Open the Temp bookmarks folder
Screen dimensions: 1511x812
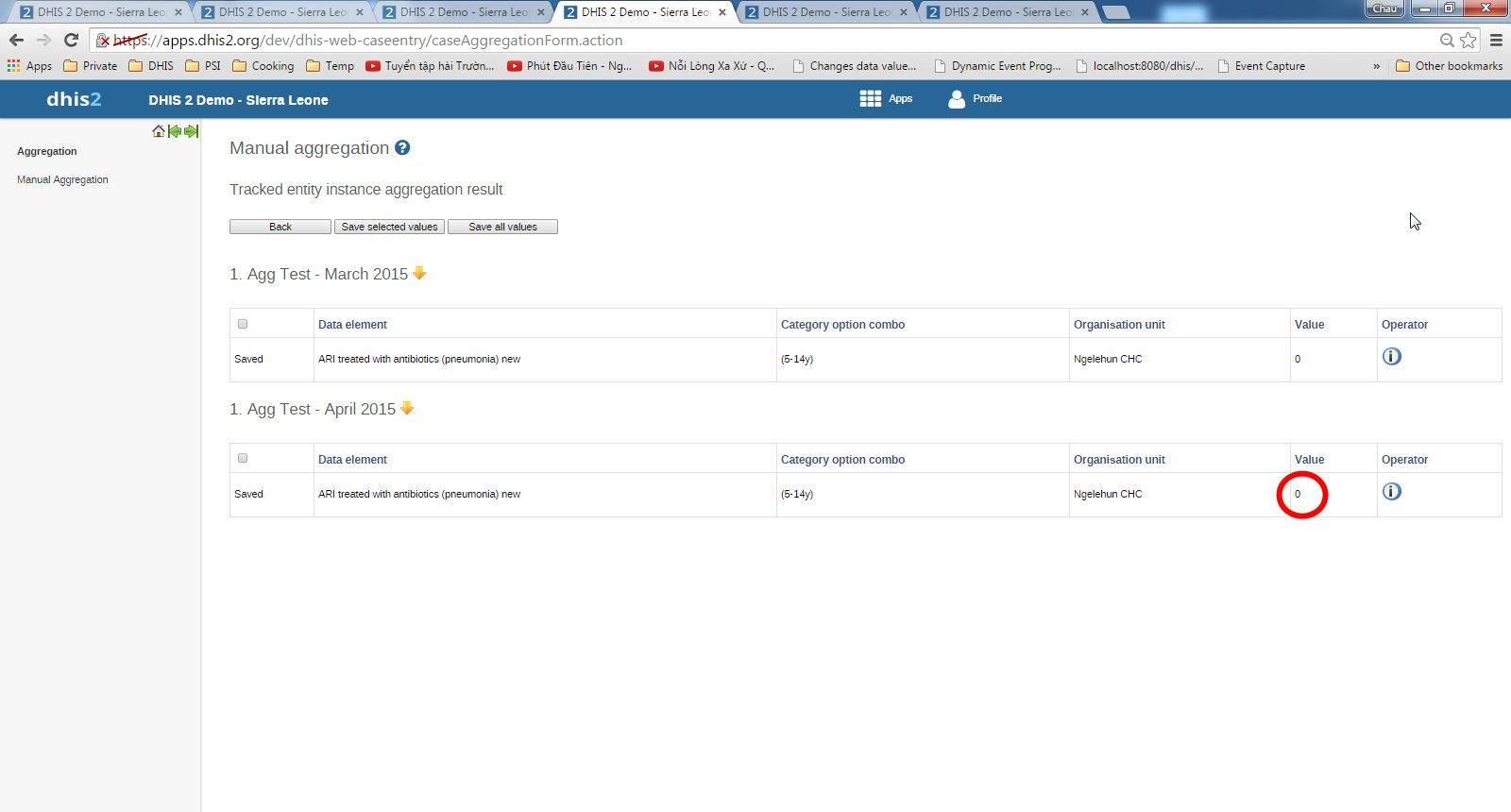point(330,66)
